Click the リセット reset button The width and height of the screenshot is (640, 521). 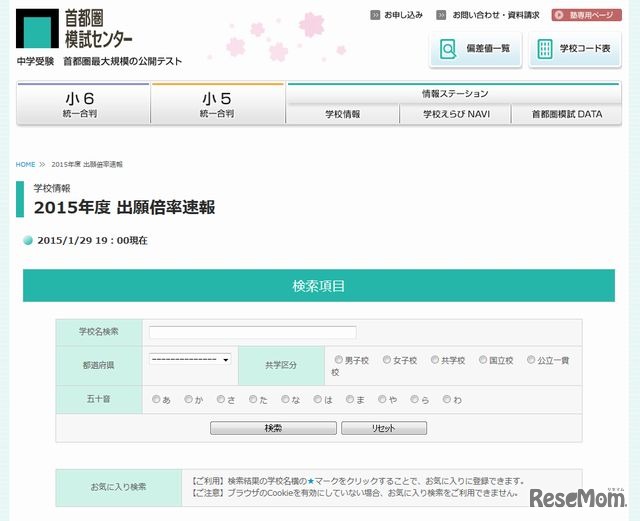tap(384, 428)
